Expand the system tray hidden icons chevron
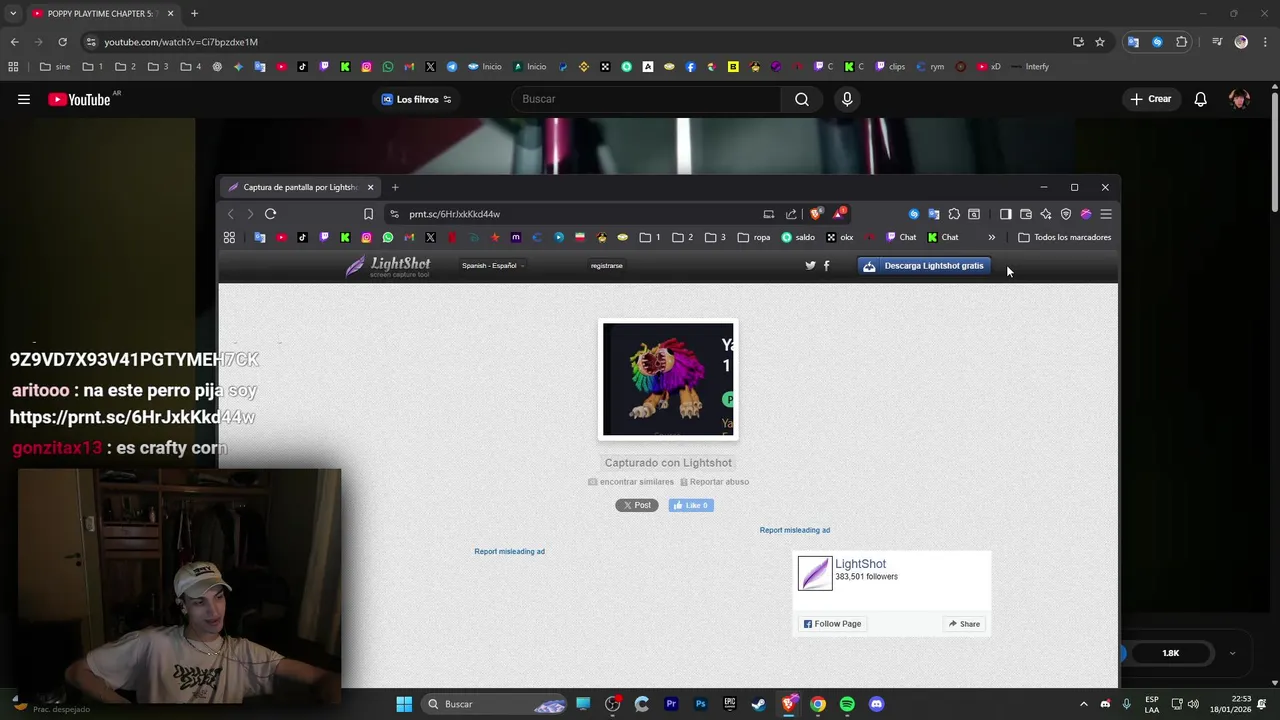 (x=1083, y=704)
